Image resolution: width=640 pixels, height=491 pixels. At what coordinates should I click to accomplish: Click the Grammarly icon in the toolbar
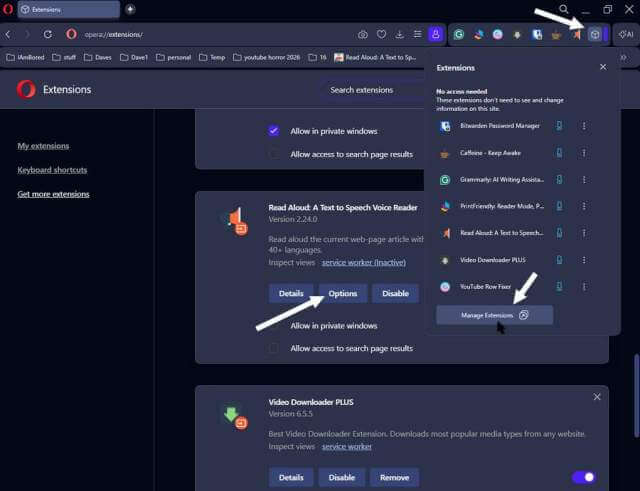[x=459, y=35]
